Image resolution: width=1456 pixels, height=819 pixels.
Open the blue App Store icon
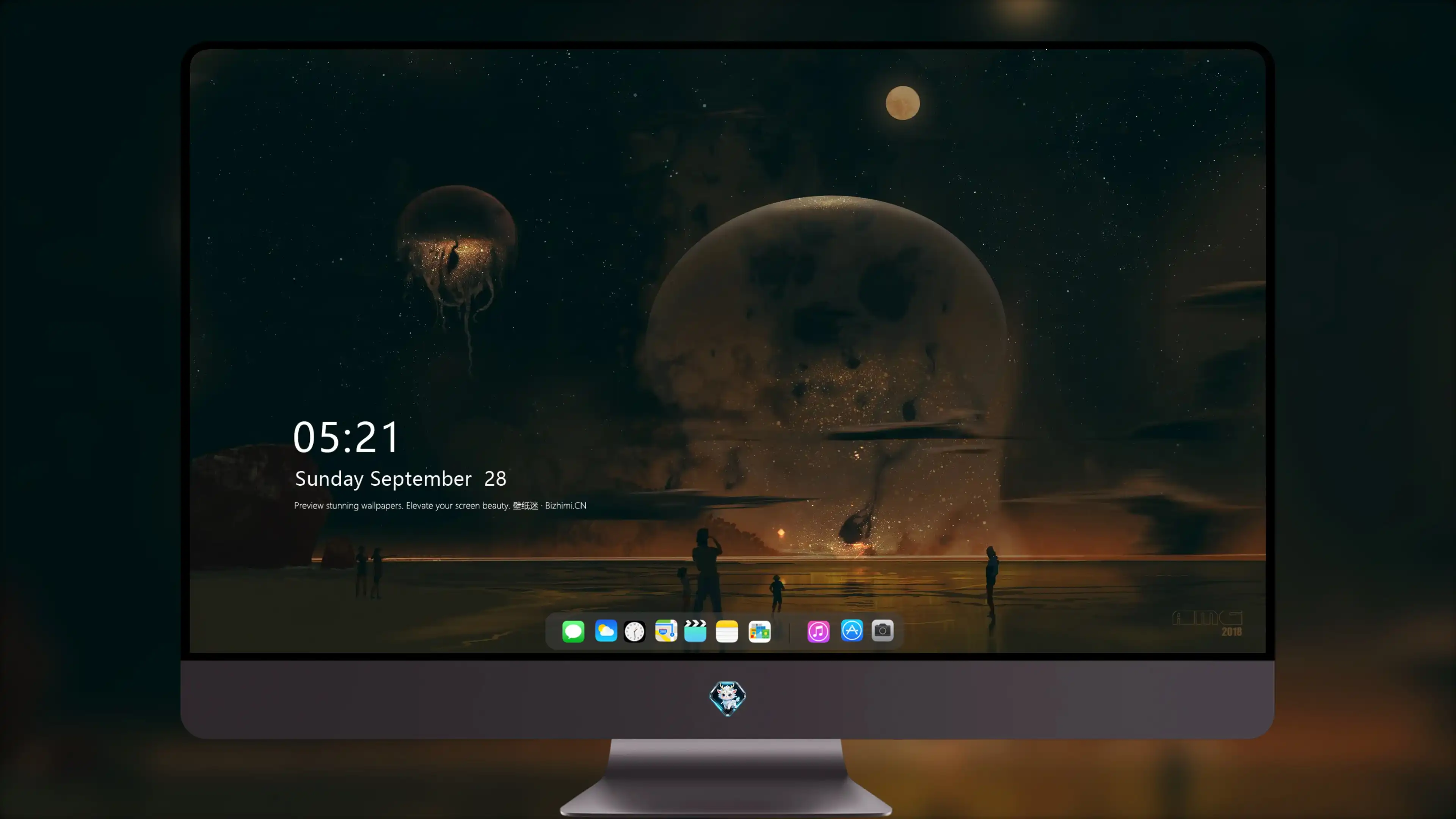[852, 631]
